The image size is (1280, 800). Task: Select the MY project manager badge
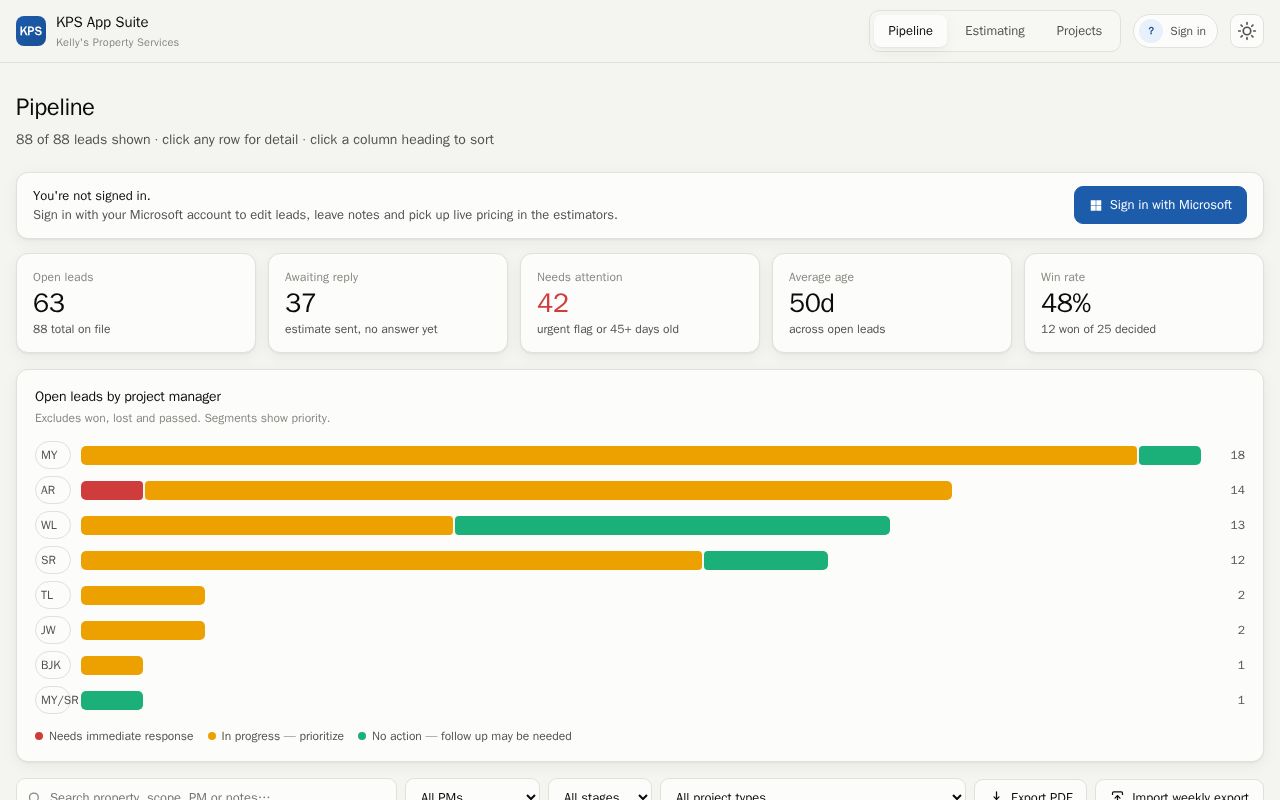click(x=53, y=455)
